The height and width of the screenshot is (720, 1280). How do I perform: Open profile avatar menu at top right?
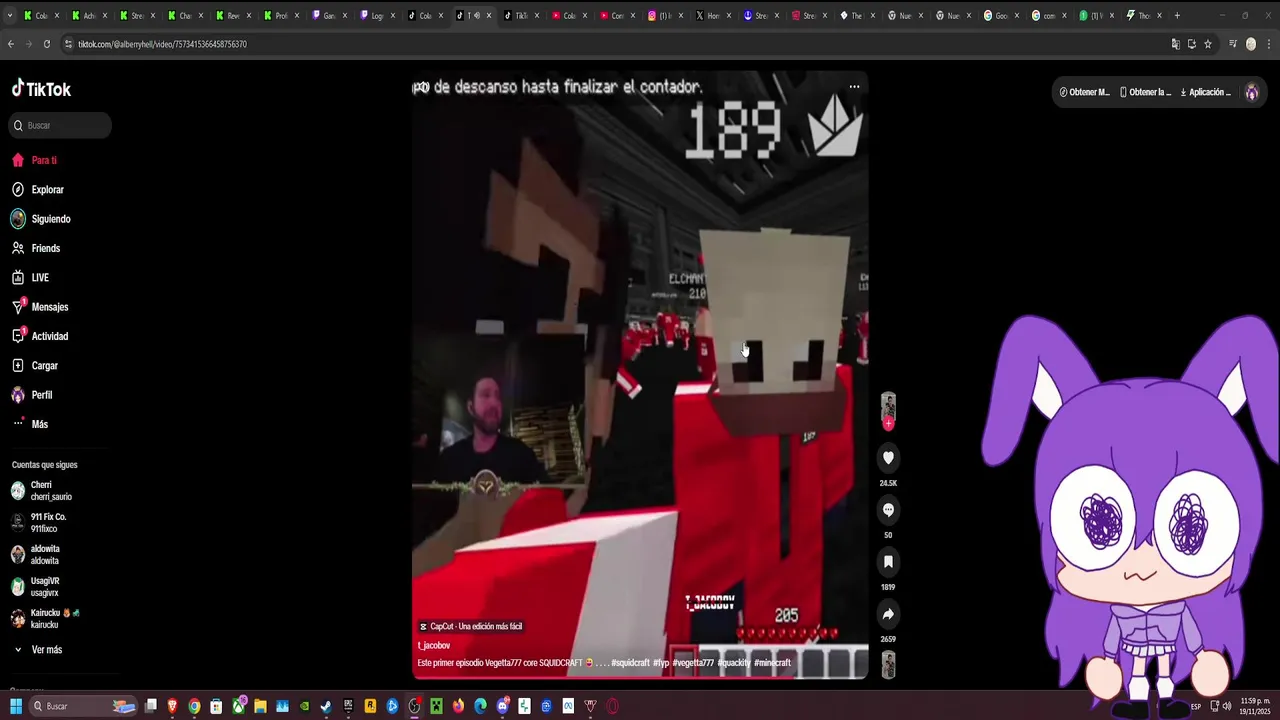[x=1252, y=92]
